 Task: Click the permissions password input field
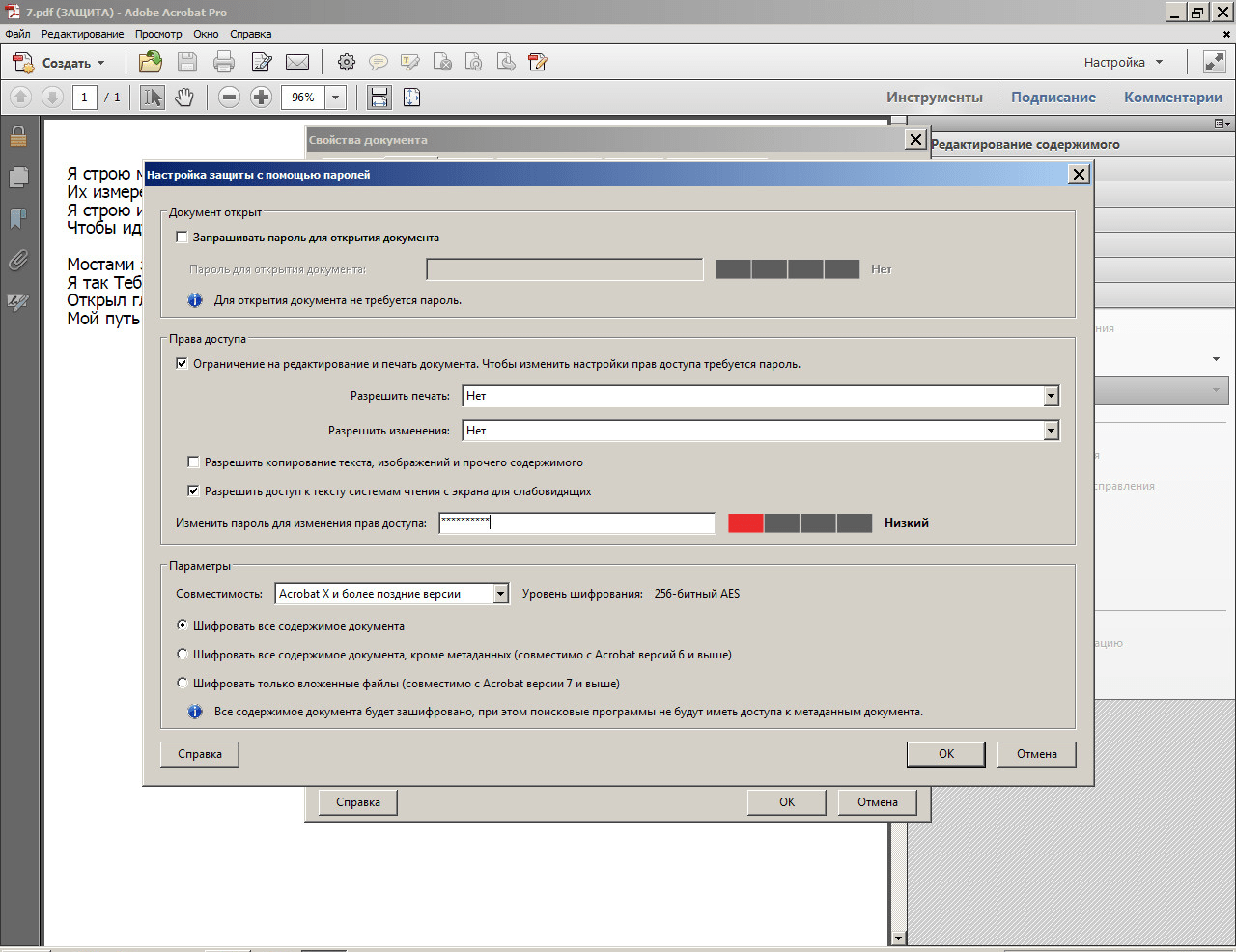[576, 523]
